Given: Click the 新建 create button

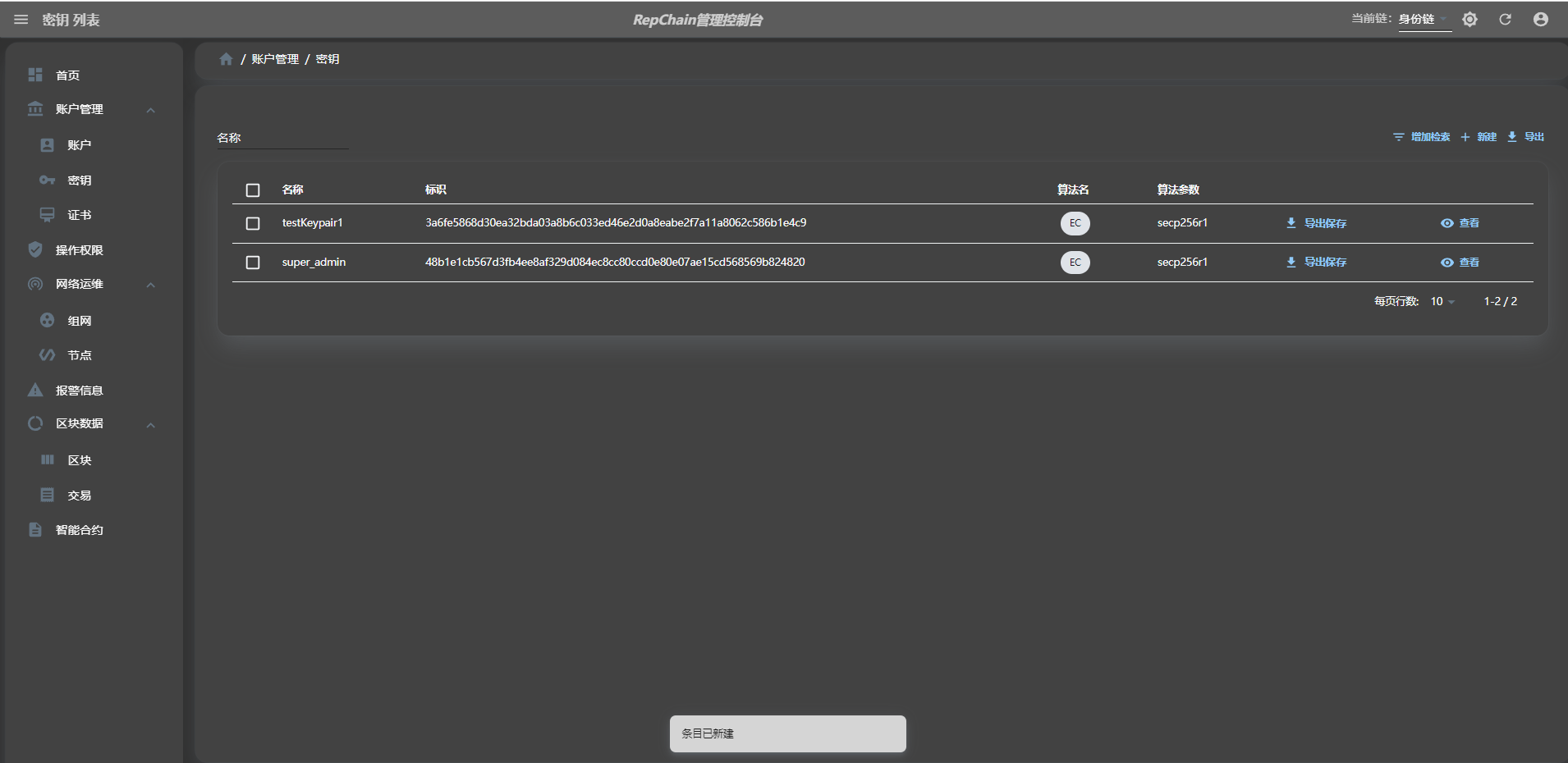Looking at the screenshot, I should tap(1479, 137).
